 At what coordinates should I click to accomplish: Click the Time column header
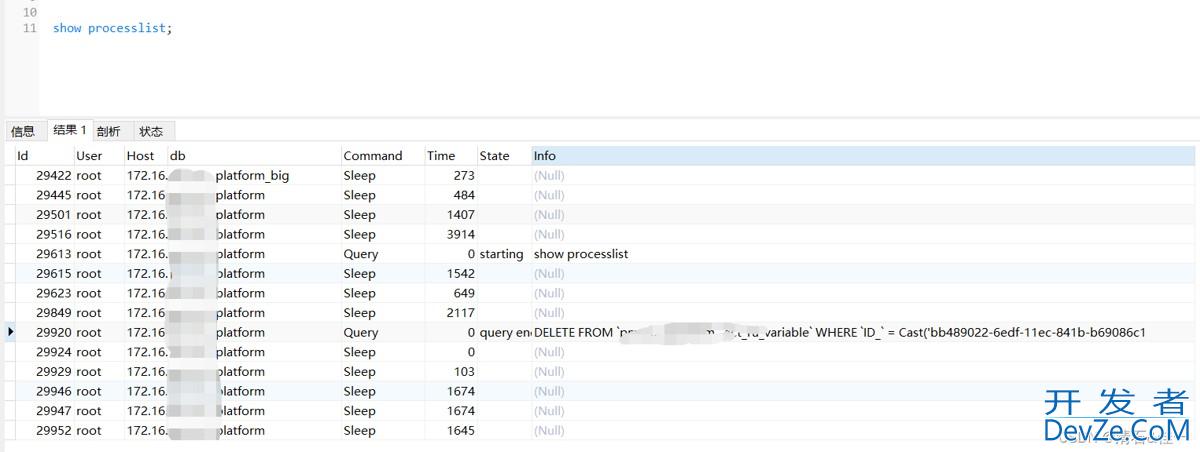[440, 156]
